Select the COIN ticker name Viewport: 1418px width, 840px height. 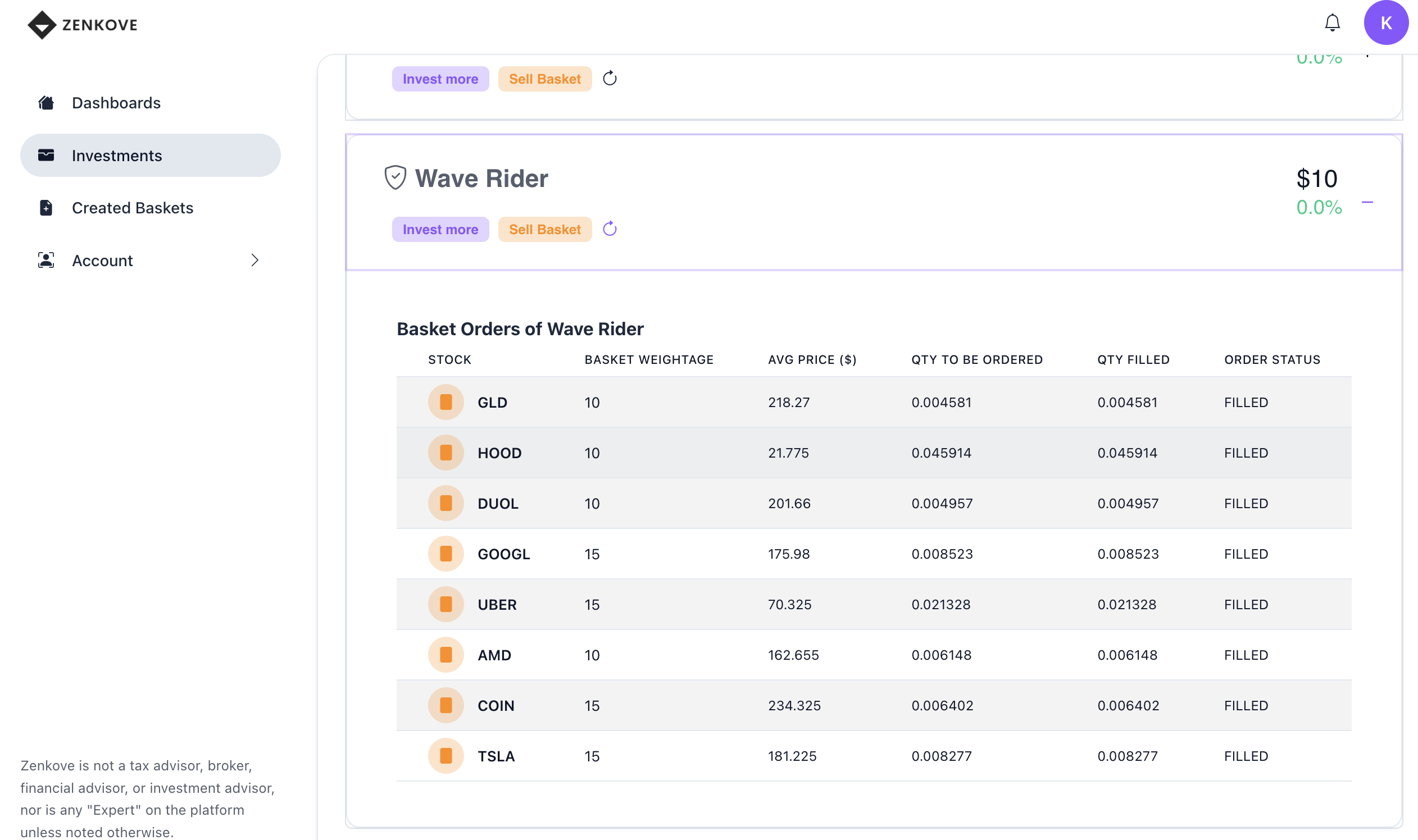click(496, 705)
